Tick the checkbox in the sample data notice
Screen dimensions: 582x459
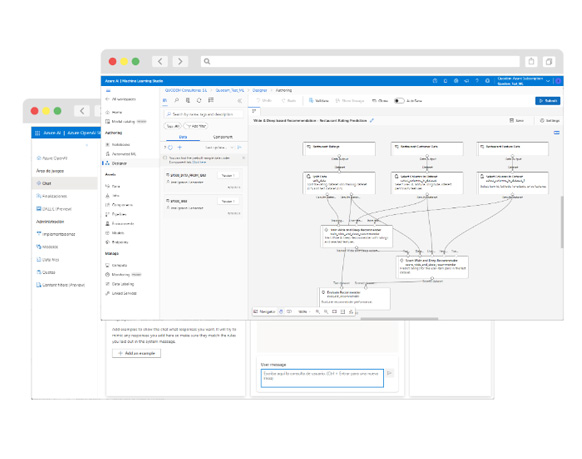point(165,158)
